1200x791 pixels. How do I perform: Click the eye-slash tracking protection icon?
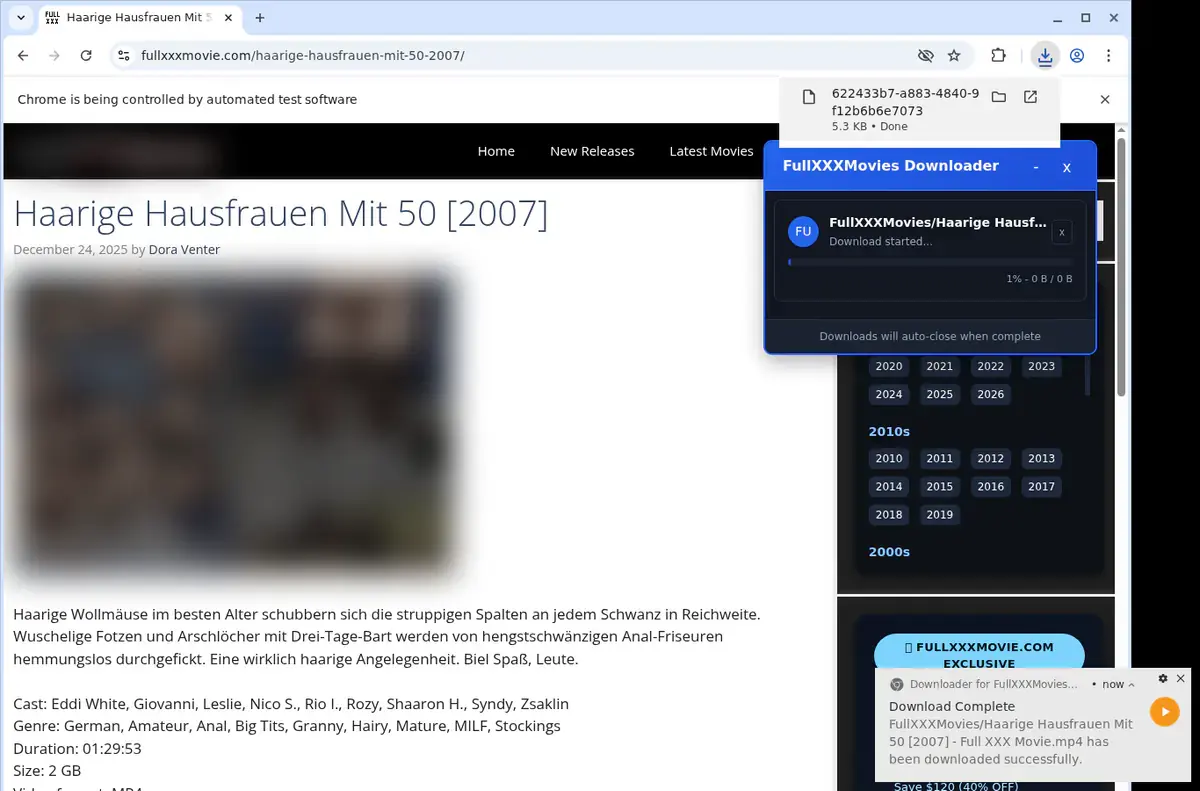click(x=925, y=56)
